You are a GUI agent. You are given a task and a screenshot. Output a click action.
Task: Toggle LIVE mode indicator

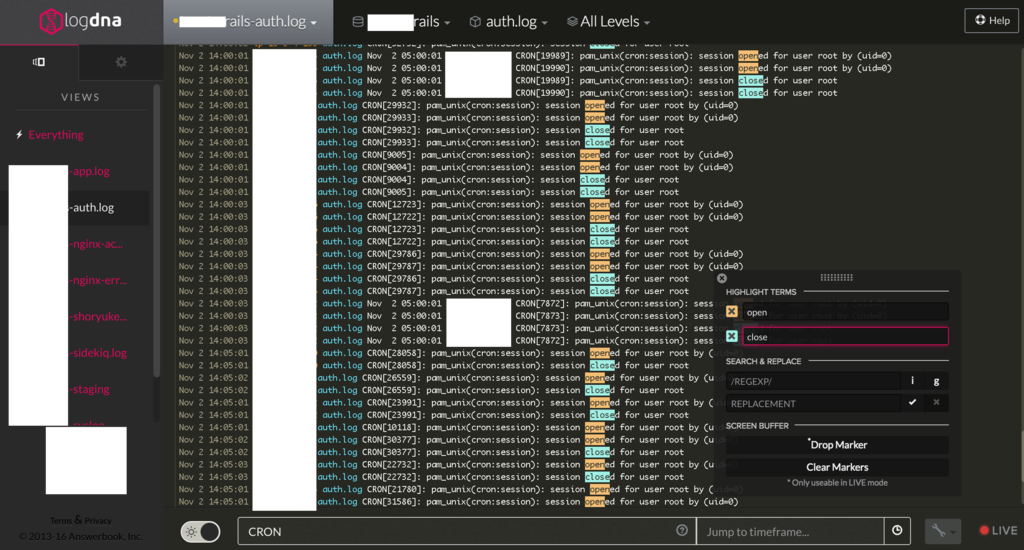[998, 530]
